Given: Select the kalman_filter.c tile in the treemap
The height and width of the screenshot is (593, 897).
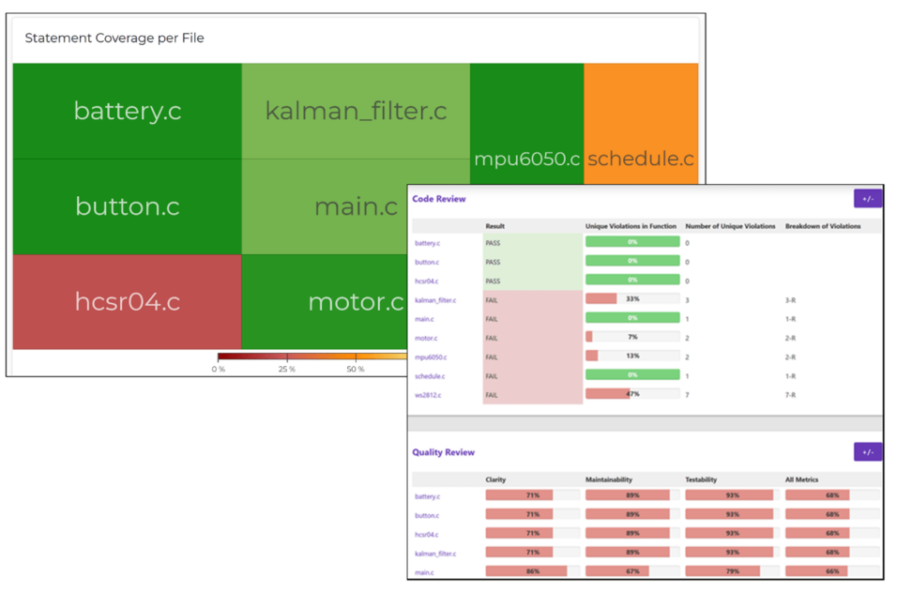Looking at the screenshot, I should point(356,111).
